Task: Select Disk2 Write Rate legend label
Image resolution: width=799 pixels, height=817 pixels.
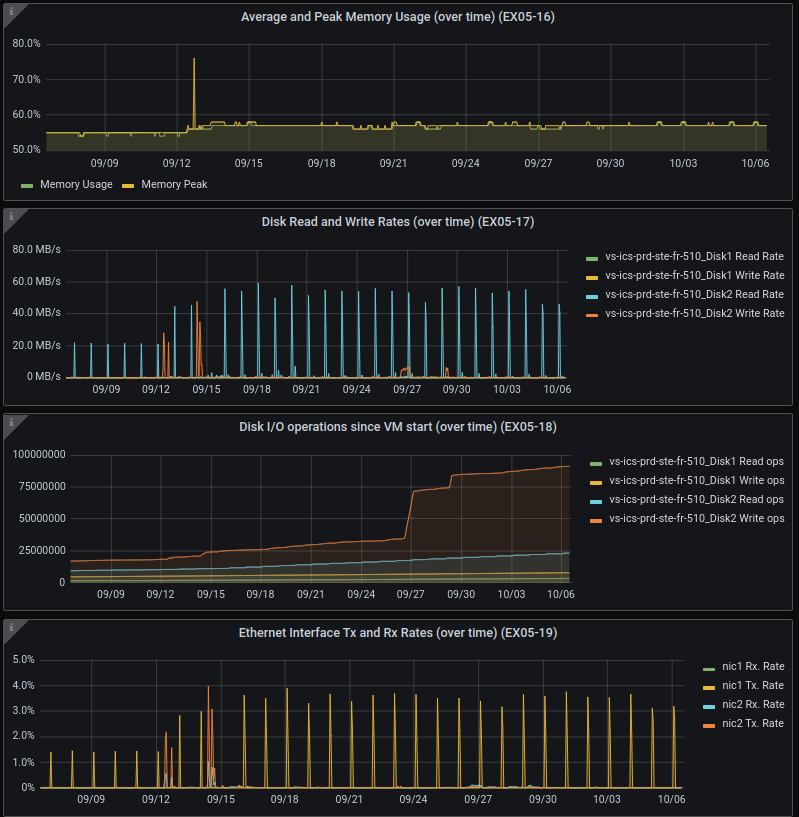Action: [x=694, y=313]
